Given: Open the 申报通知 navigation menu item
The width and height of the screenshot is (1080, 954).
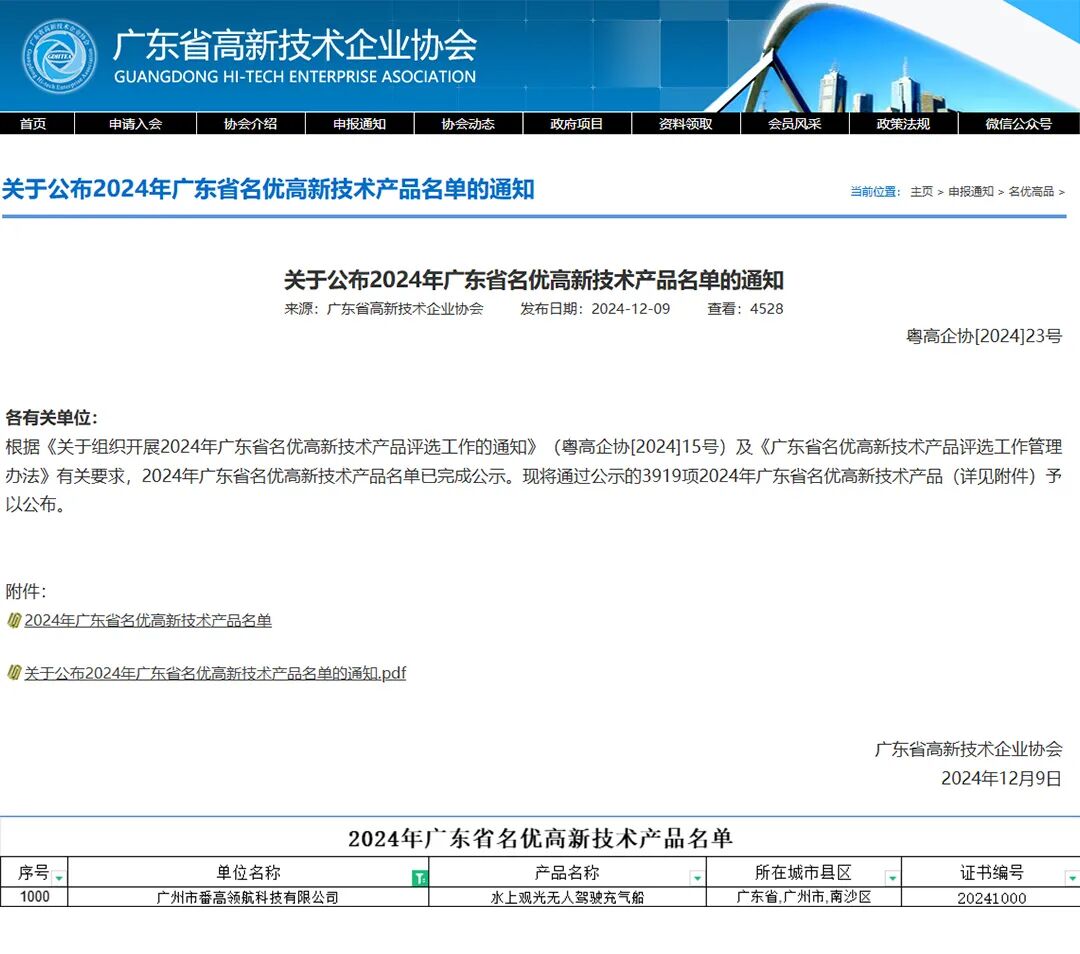Looking at the screenshot, I should point(359,124).
